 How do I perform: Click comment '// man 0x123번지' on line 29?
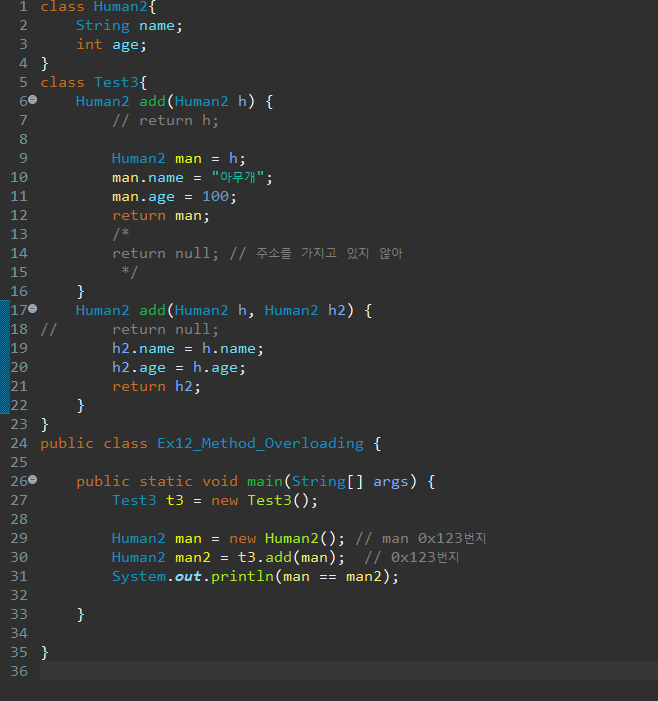[421, 538]
